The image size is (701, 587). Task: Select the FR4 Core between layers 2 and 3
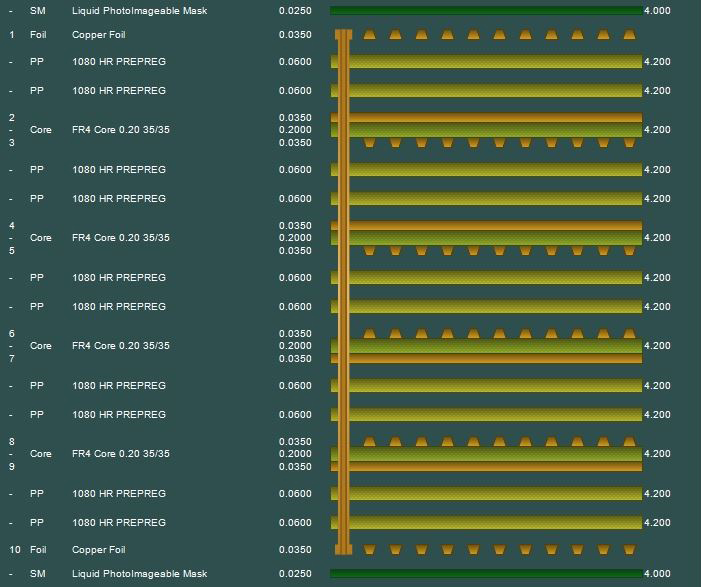click(120, 130)
